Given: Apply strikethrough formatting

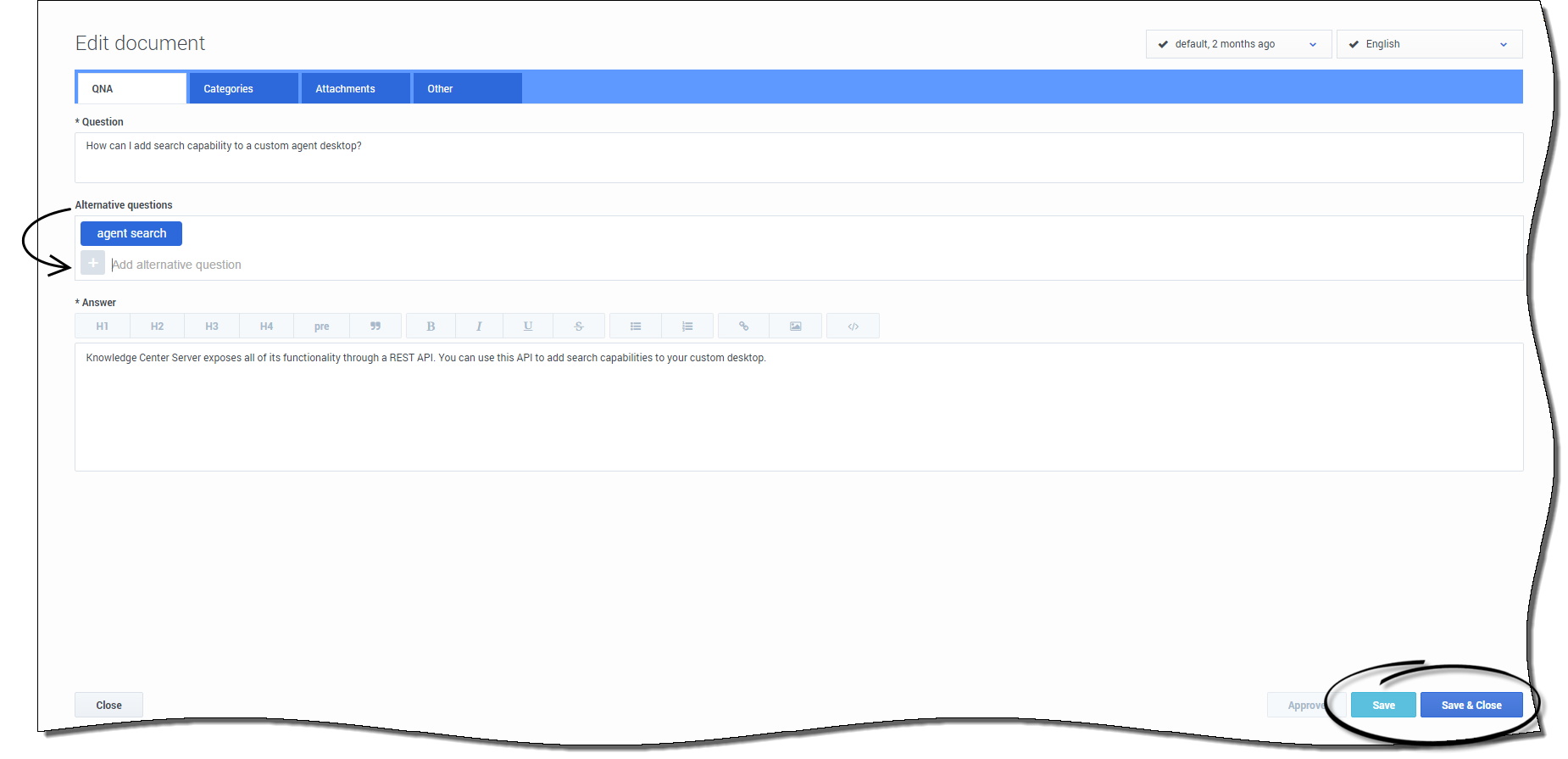Looking at the screenshot, I should (x=579, y=326).
